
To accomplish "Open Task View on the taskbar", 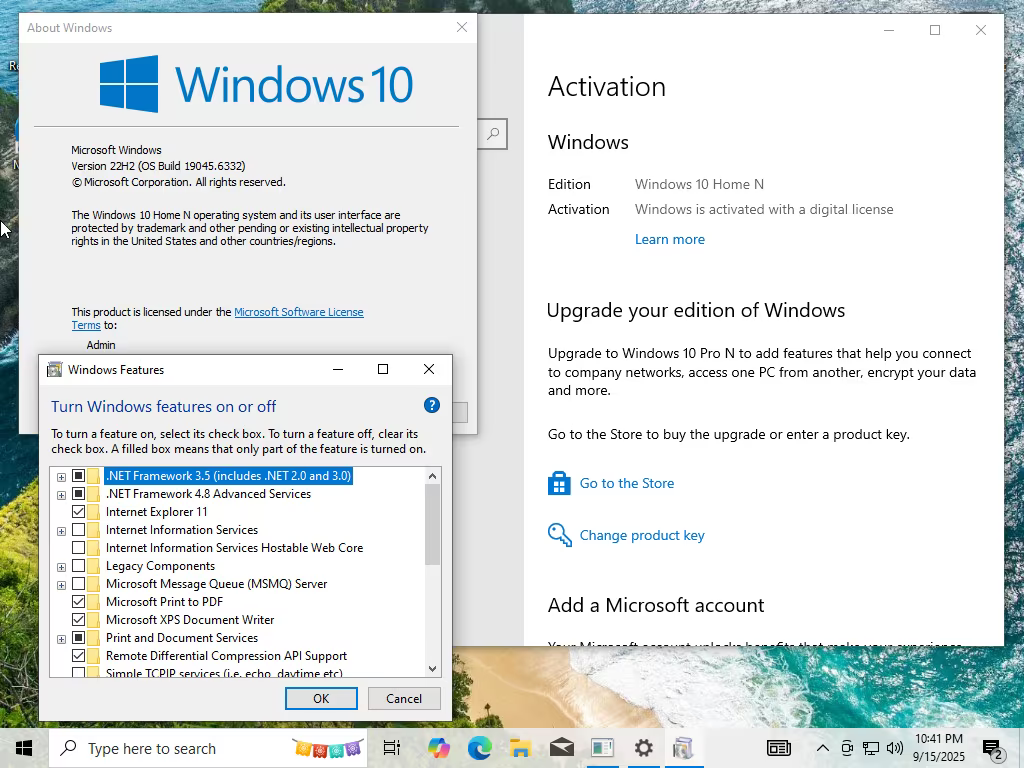I will pyautogui.click(x=392, y=748).
